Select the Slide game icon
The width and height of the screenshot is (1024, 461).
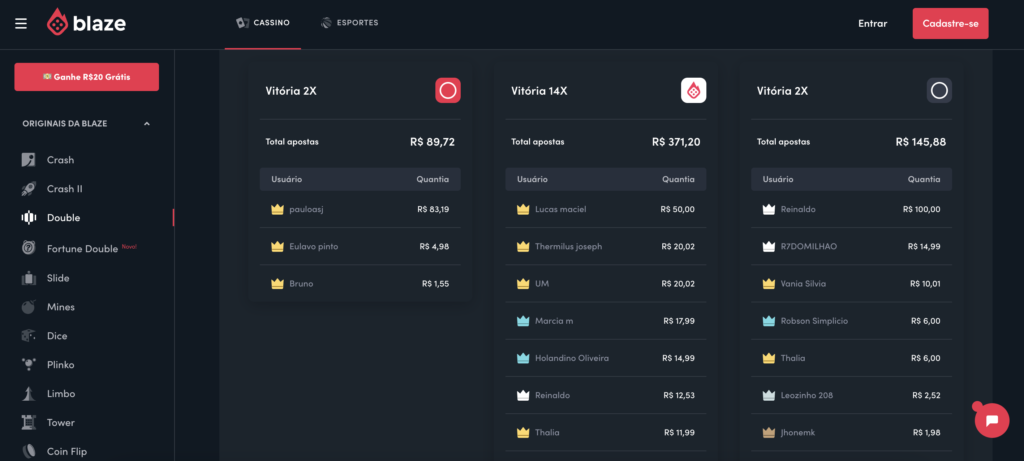[29, 278]
